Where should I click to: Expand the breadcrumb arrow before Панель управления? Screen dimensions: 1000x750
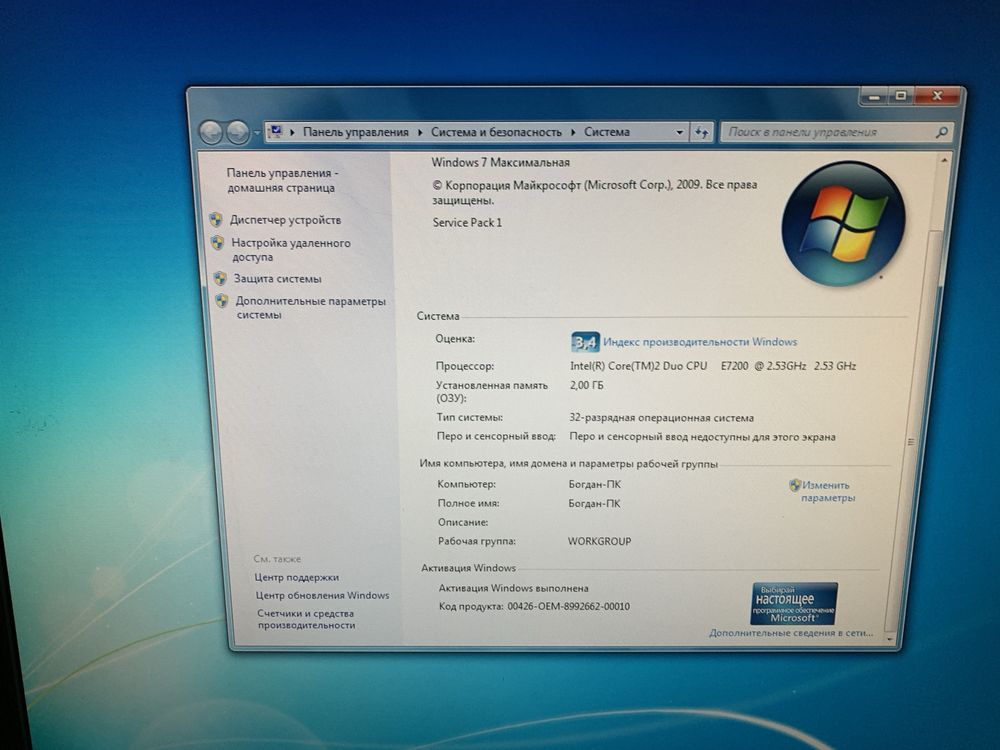pos(292,133)
